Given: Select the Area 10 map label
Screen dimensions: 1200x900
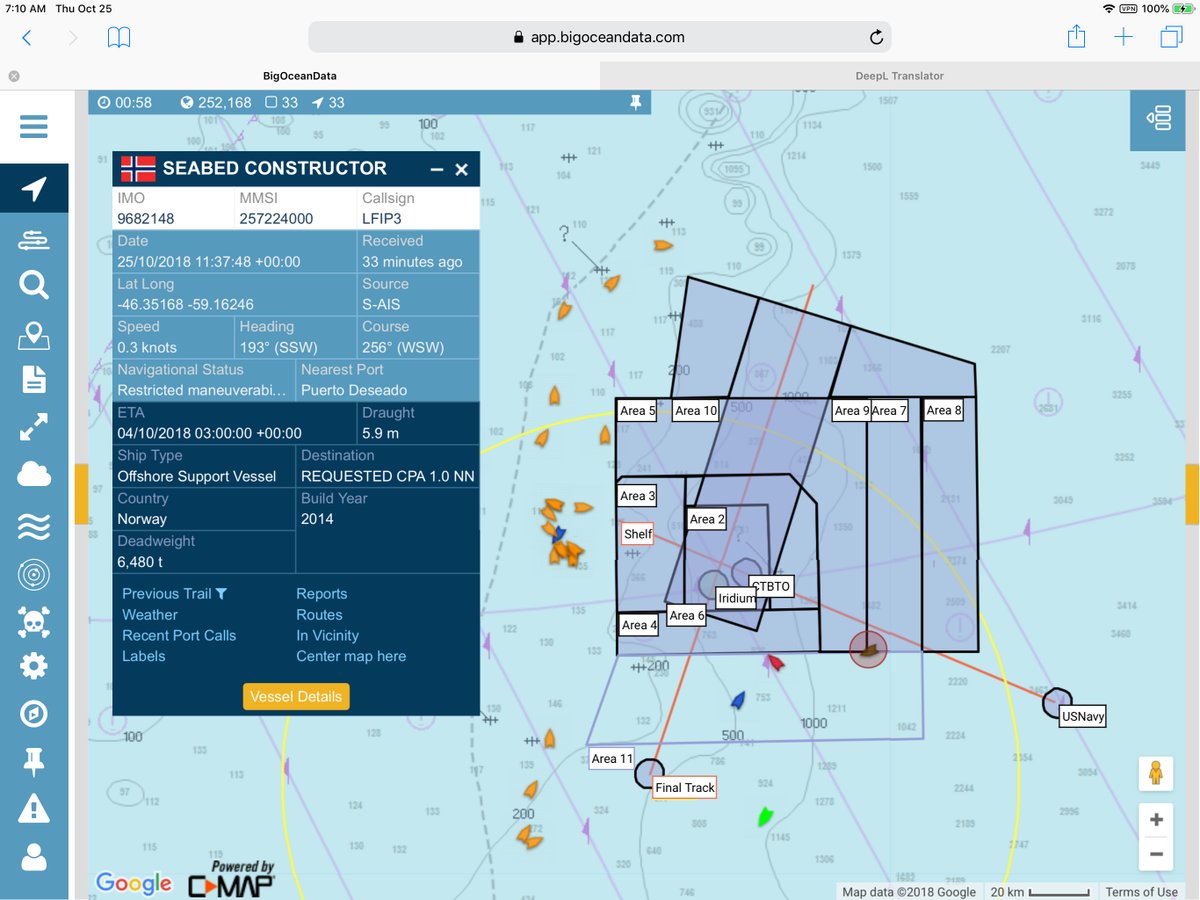Looking at the screenshot, I should click(x=696, y=411).
